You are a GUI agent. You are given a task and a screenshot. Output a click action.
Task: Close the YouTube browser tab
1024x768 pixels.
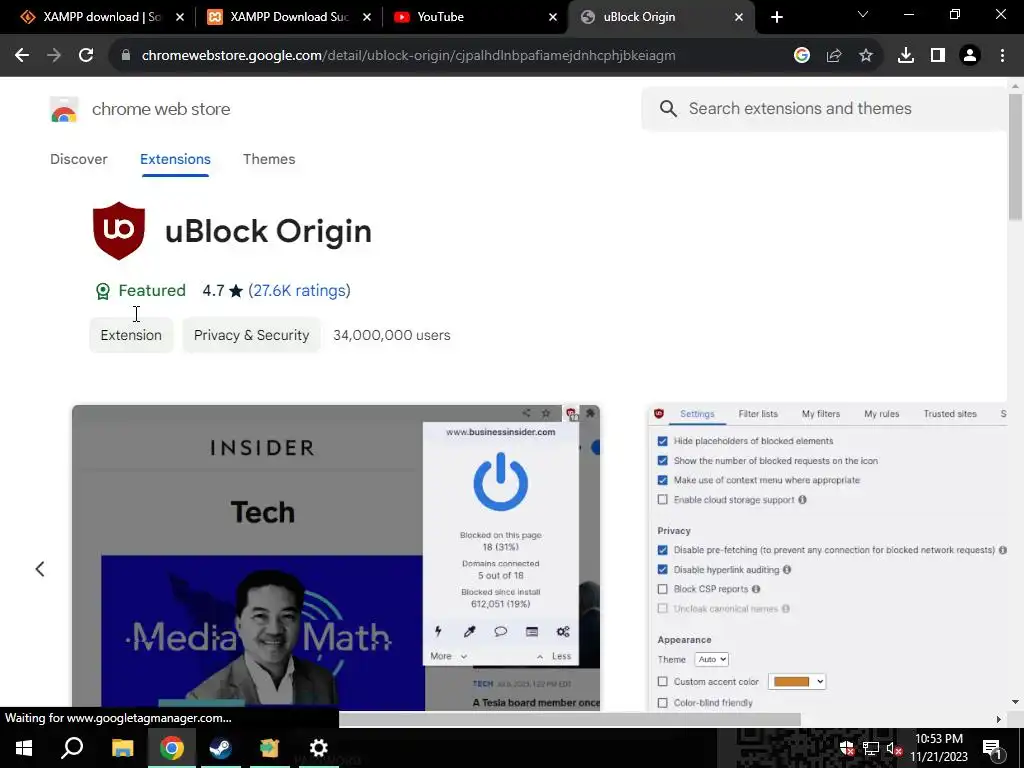[x=552, y=17]
